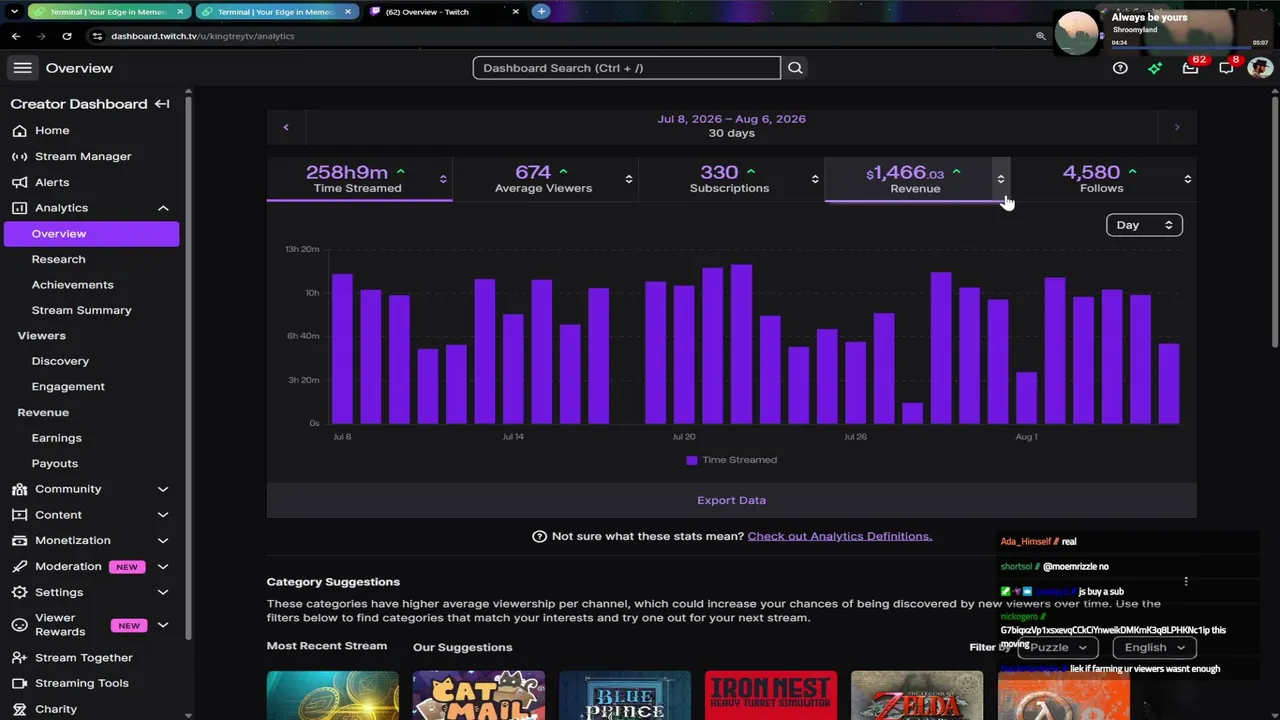The height and width of the screenshot is (720, 1280).
Task: Click the Dashboard Search input field
Action: pos(627,68)
